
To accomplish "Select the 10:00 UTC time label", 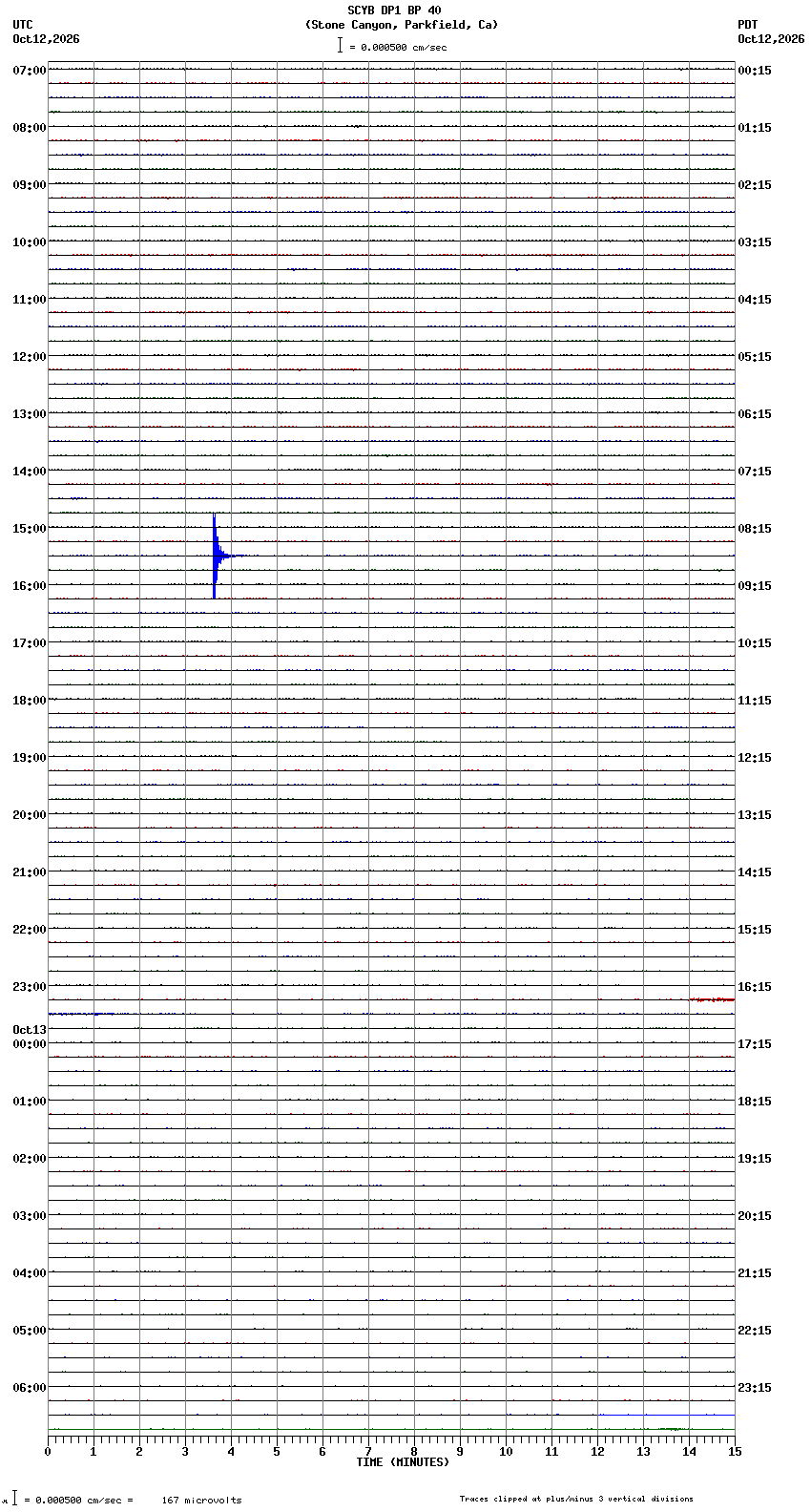I will point(30,242).
